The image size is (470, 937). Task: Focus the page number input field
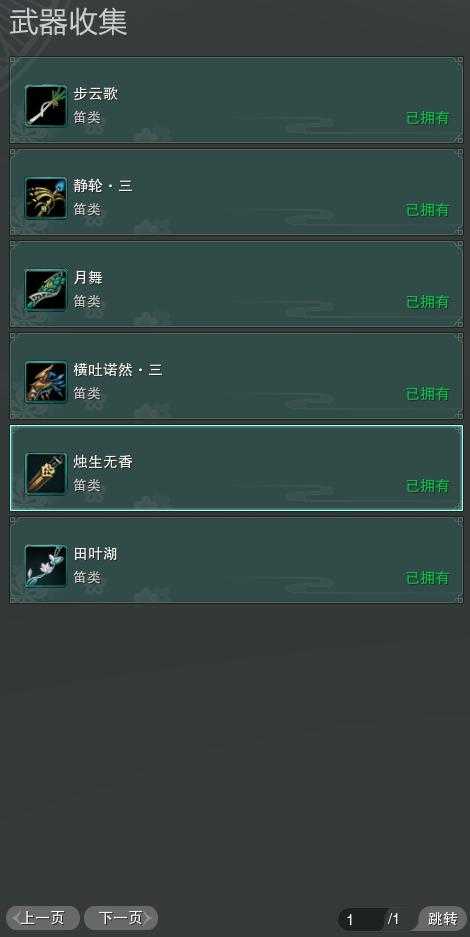click(x=363, y=919)
